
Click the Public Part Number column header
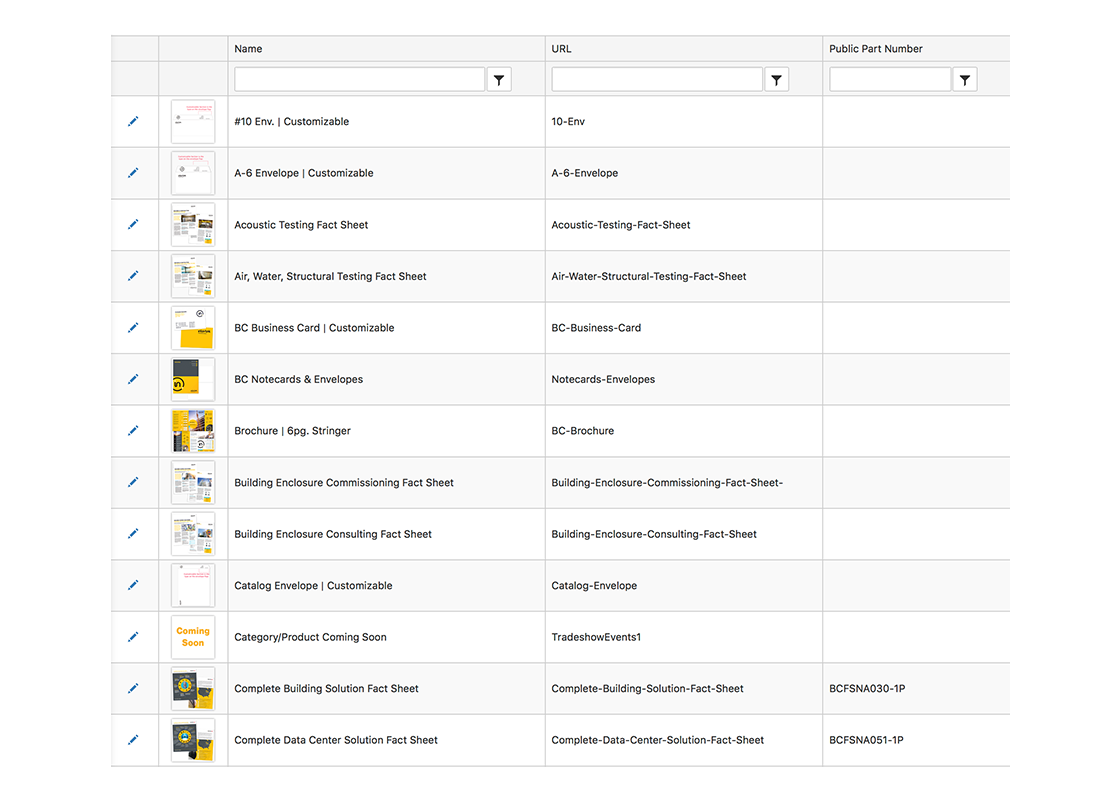pos(875,49)
